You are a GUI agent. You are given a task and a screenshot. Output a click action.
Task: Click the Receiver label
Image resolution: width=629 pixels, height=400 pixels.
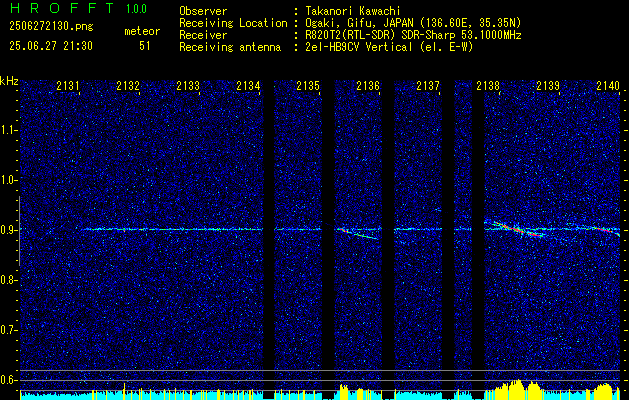203,35
